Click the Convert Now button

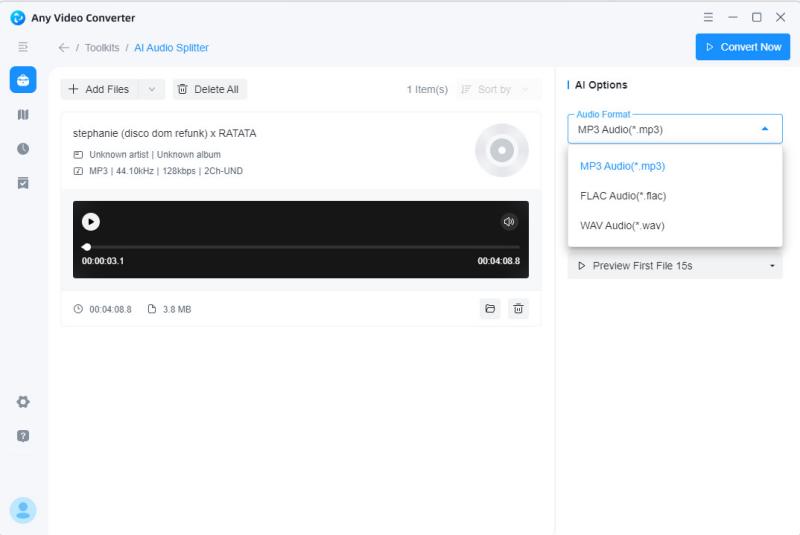tap(742, 47)
